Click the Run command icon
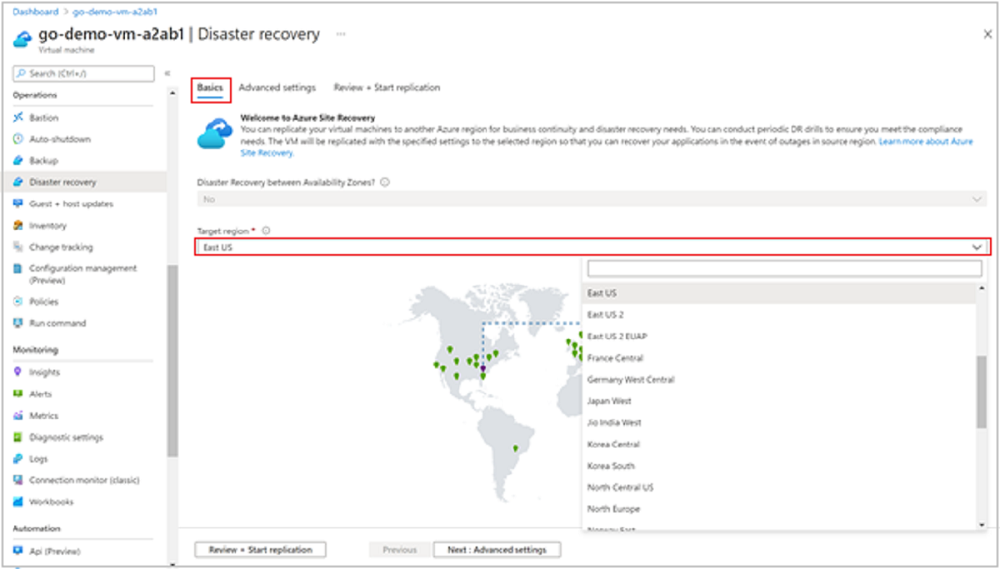 pyautogui.click(x=18, y=323)
